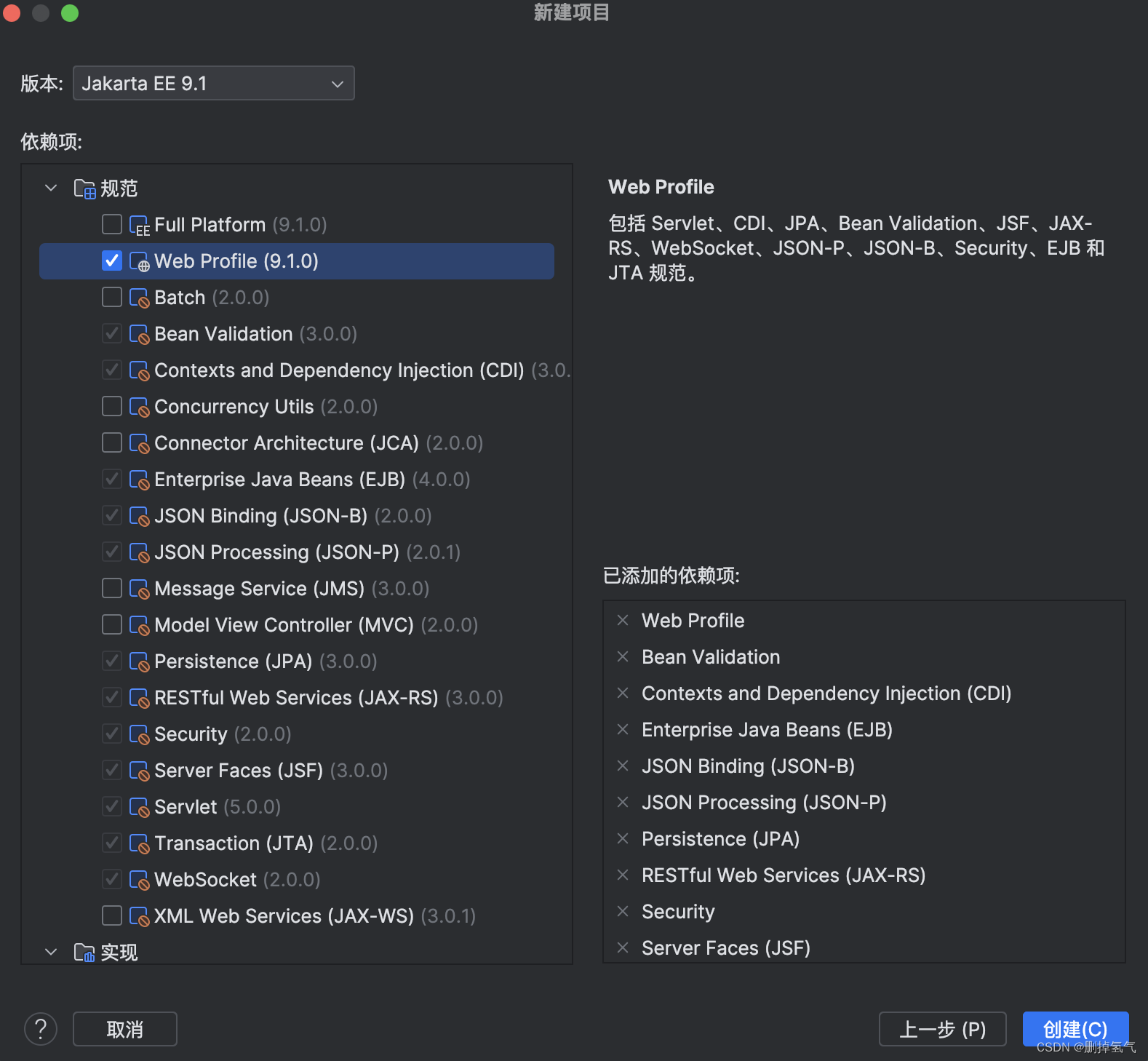Click the Full Platform EE icon
The image size is (1148, 1061).
(140, 226)
